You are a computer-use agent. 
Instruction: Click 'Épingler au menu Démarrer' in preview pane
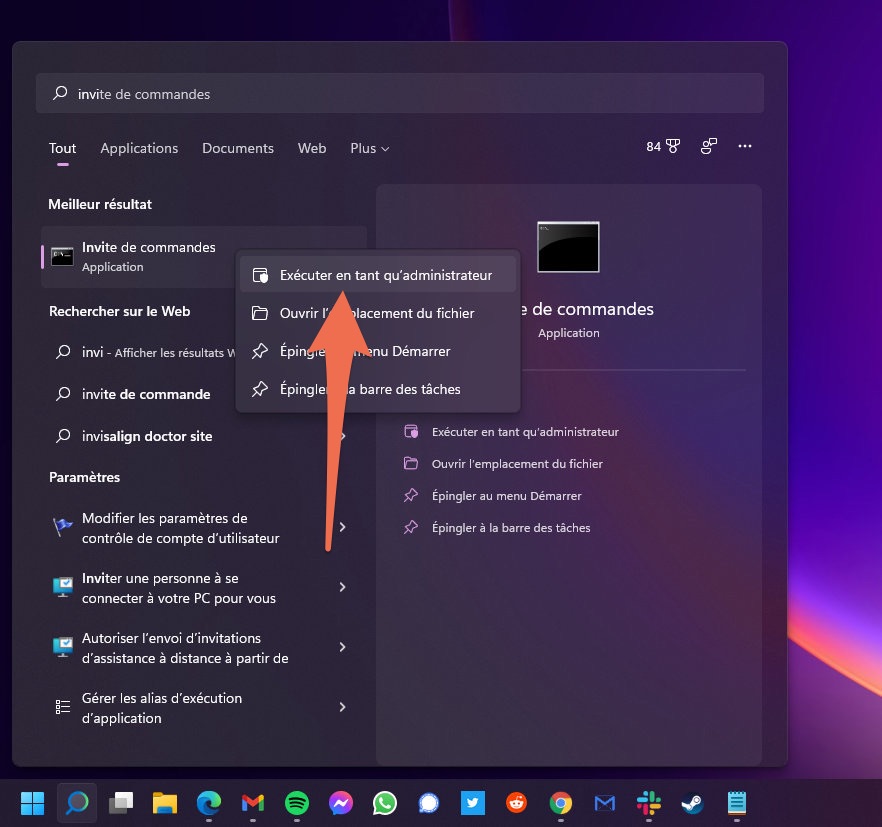point(493,496)
